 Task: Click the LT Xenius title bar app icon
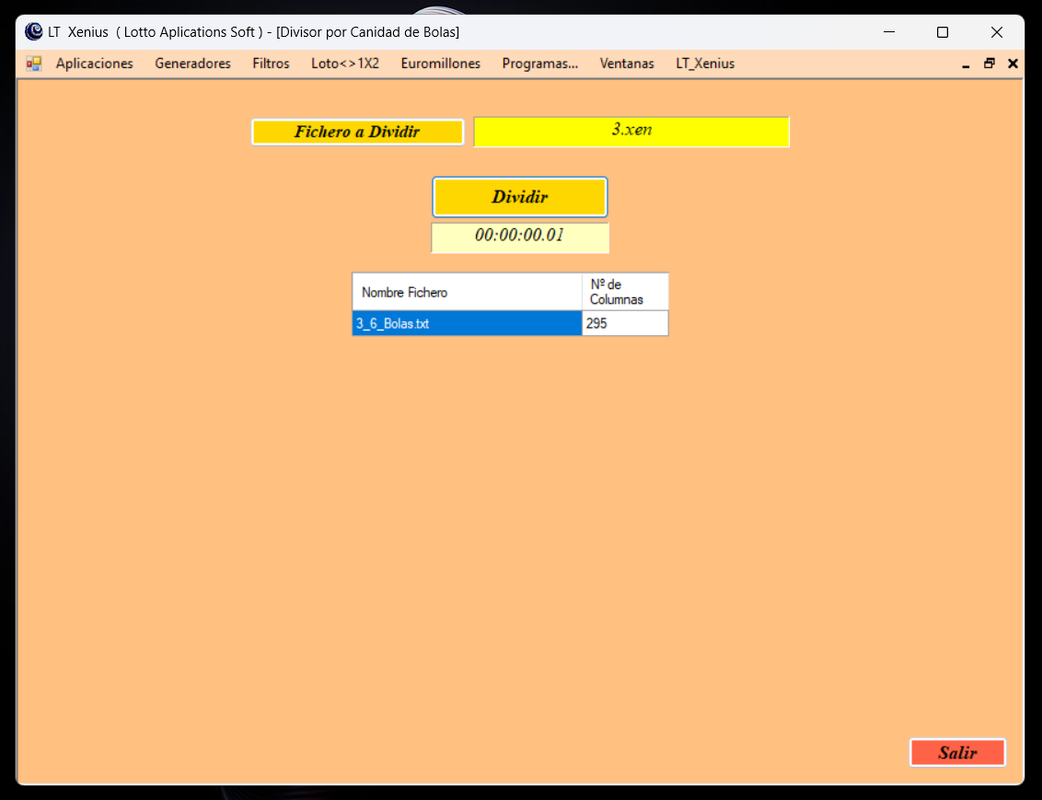tap(33, 32)
